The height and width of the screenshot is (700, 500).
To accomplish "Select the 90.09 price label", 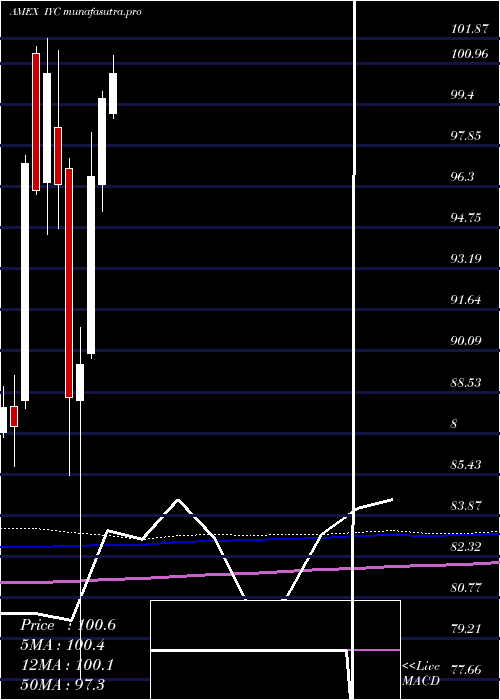I will click(466, 341).
